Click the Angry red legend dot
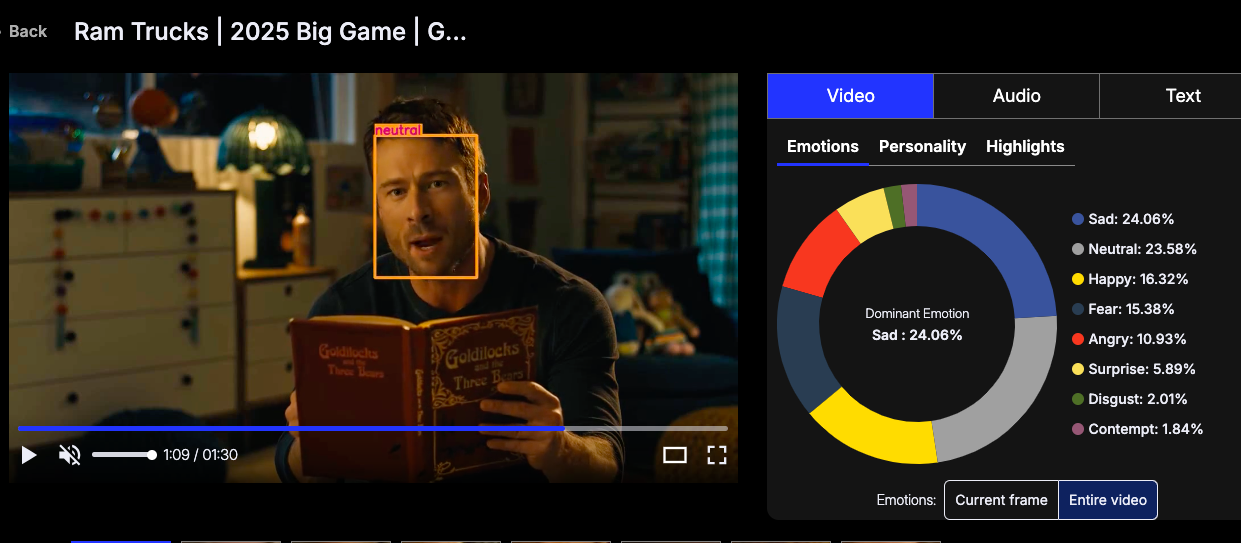 [1077, 339]
